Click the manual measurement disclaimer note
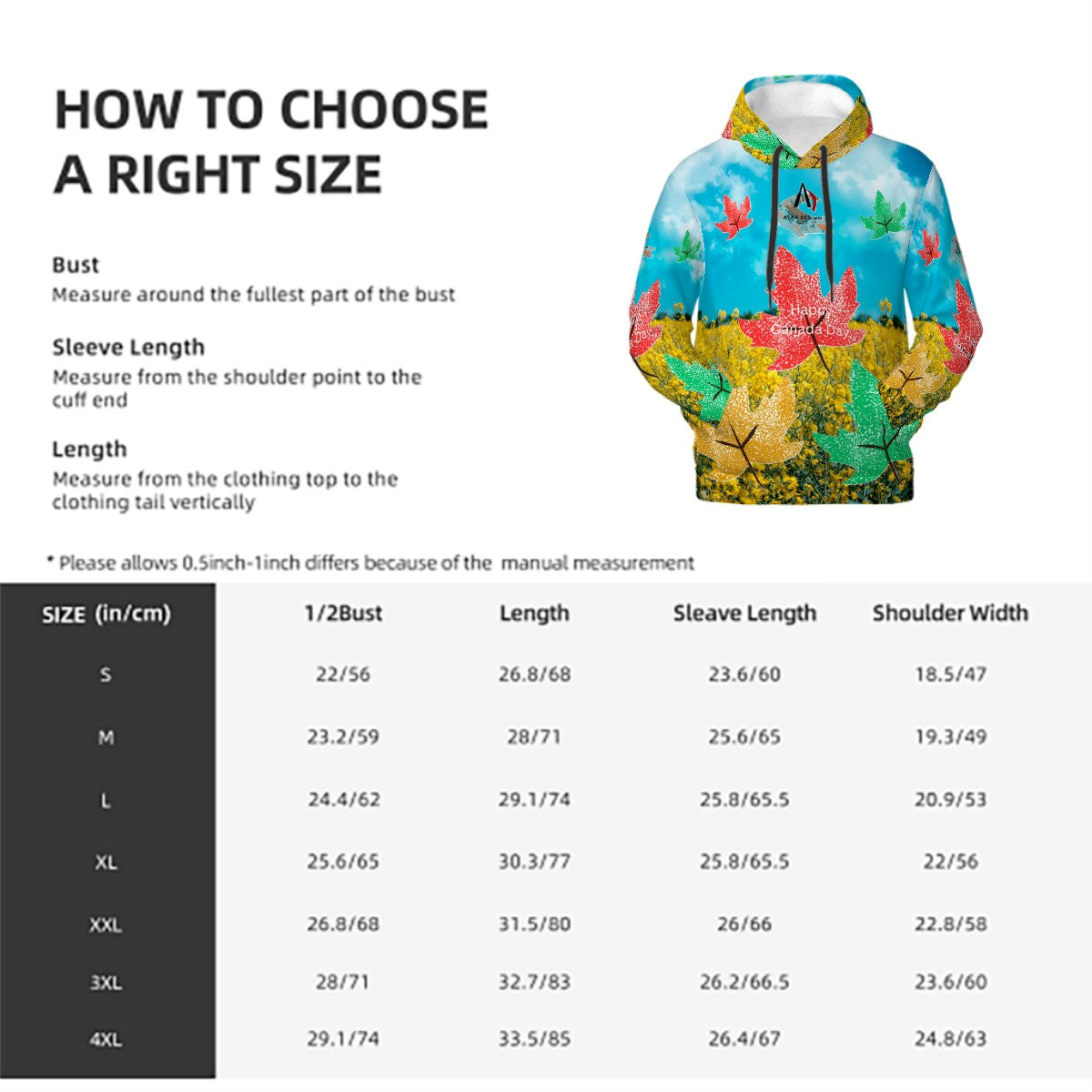The image size is (1092, 1092). pos(370,562)
